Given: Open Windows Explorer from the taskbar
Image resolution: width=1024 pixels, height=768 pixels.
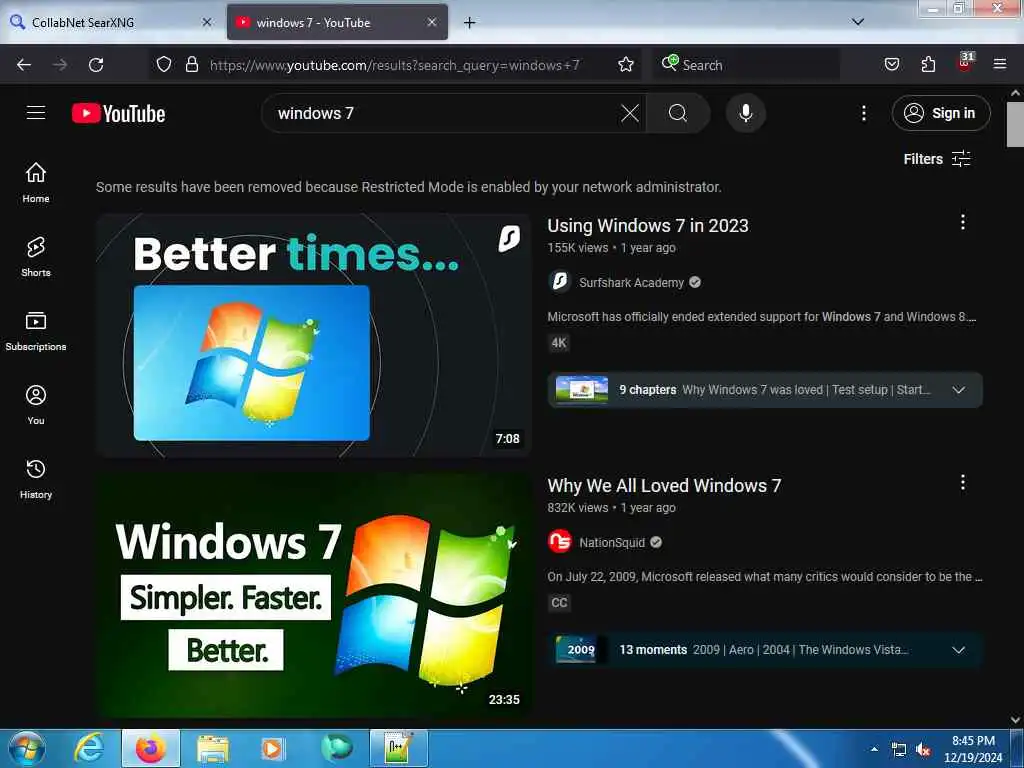Looking at the screenshot, I should (213, 748).
